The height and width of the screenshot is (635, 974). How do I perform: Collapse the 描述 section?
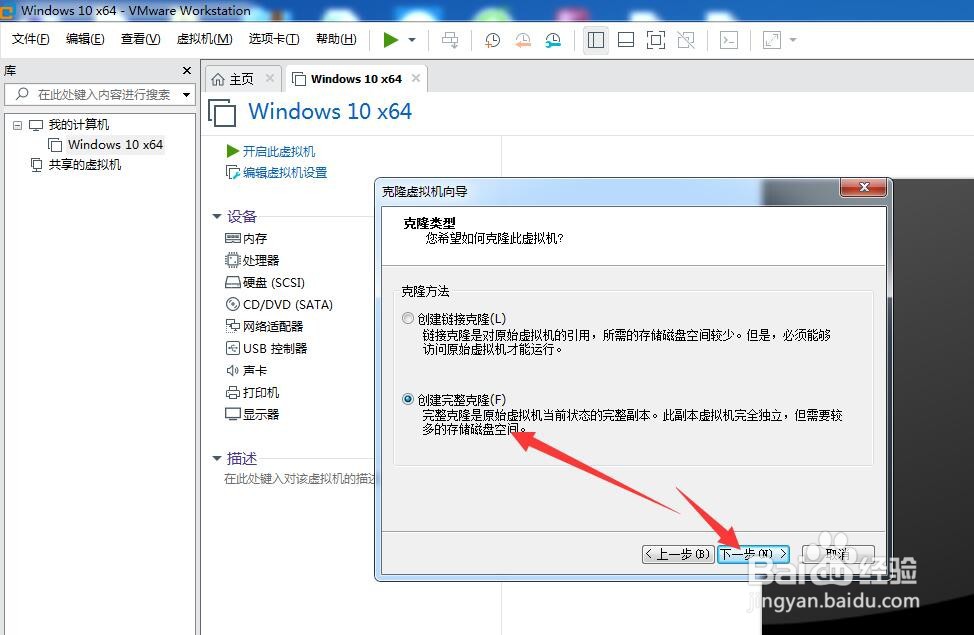tap(217, 458)
